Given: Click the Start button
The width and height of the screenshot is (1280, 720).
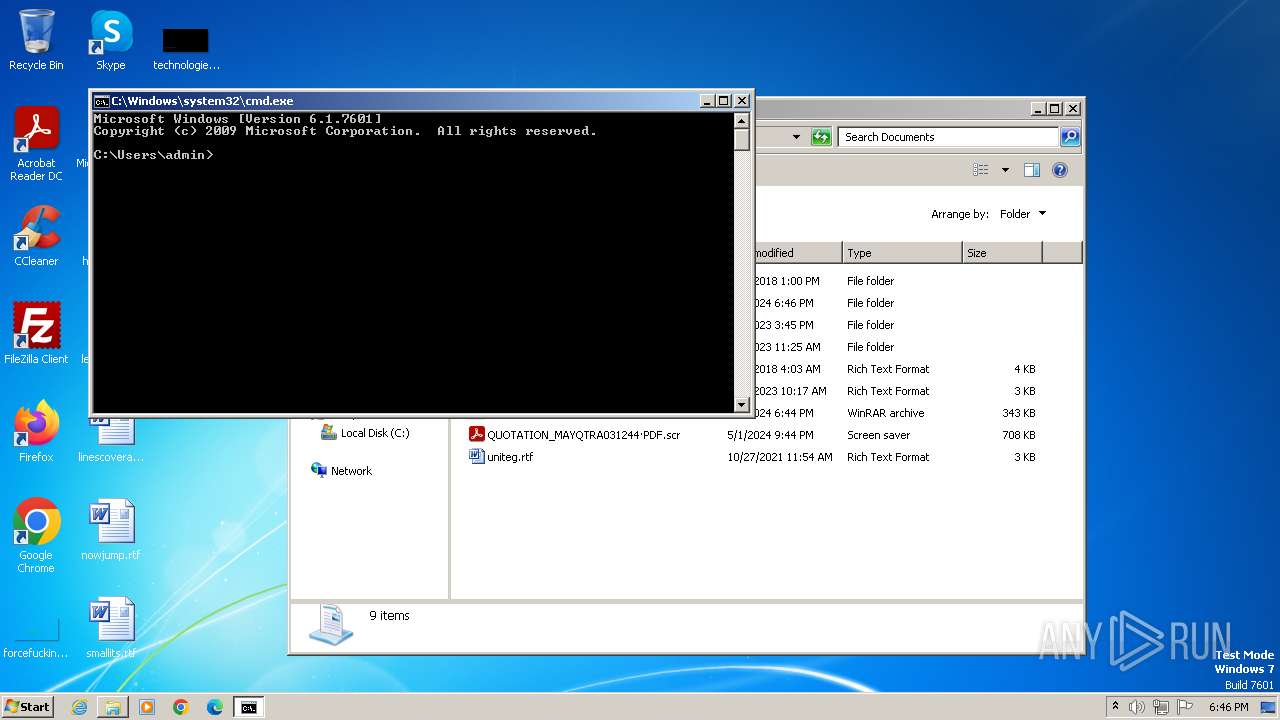Looking at the screenshot, I should click(27, 706).
